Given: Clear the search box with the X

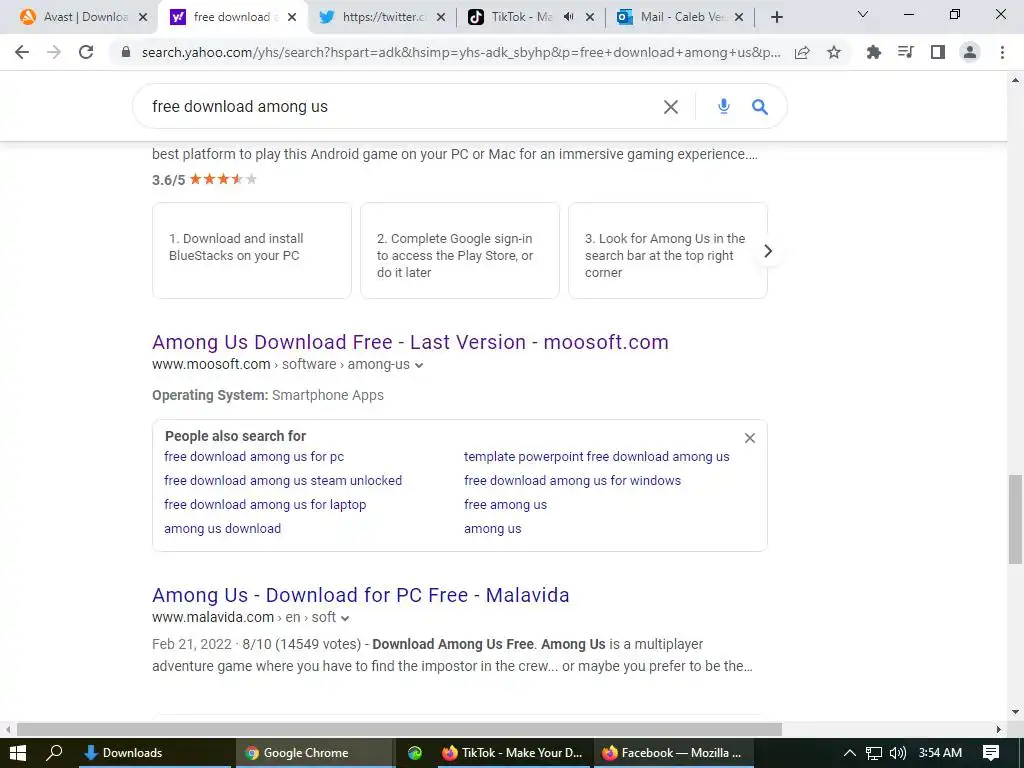Looking at the screenshot, I should tap(671, 106).
